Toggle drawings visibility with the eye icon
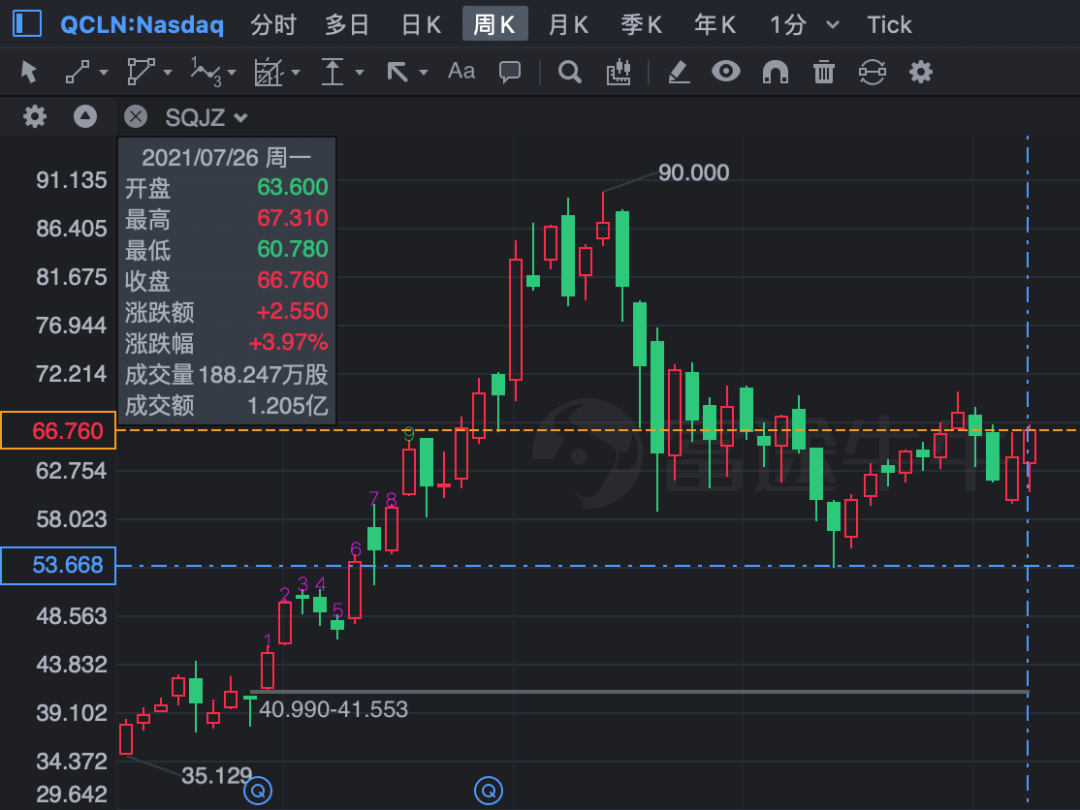This screenshot has height=810, width=1080. pyautogui.click(x=727, y=71)
